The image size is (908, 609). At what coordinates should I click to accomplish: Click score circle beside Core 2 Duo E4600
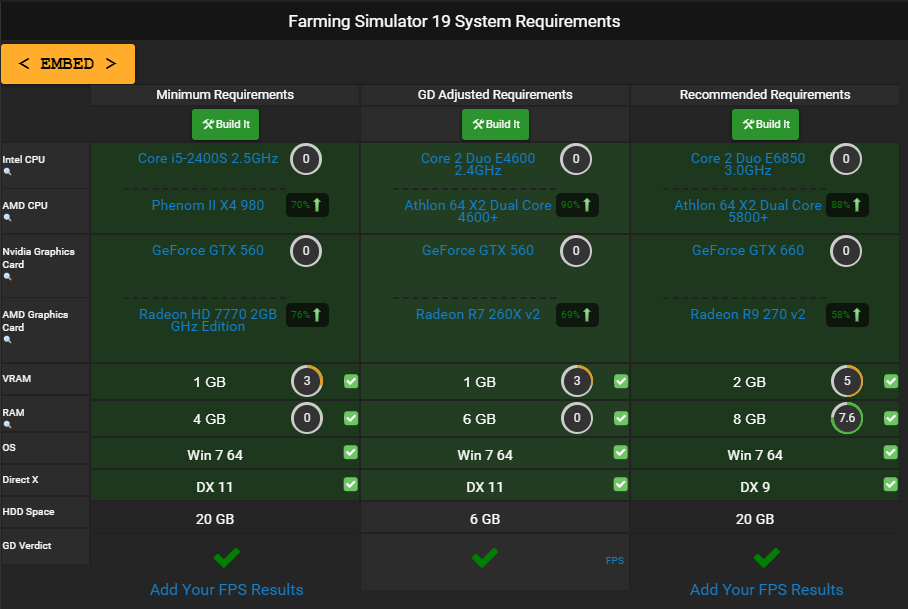point(576,159)
